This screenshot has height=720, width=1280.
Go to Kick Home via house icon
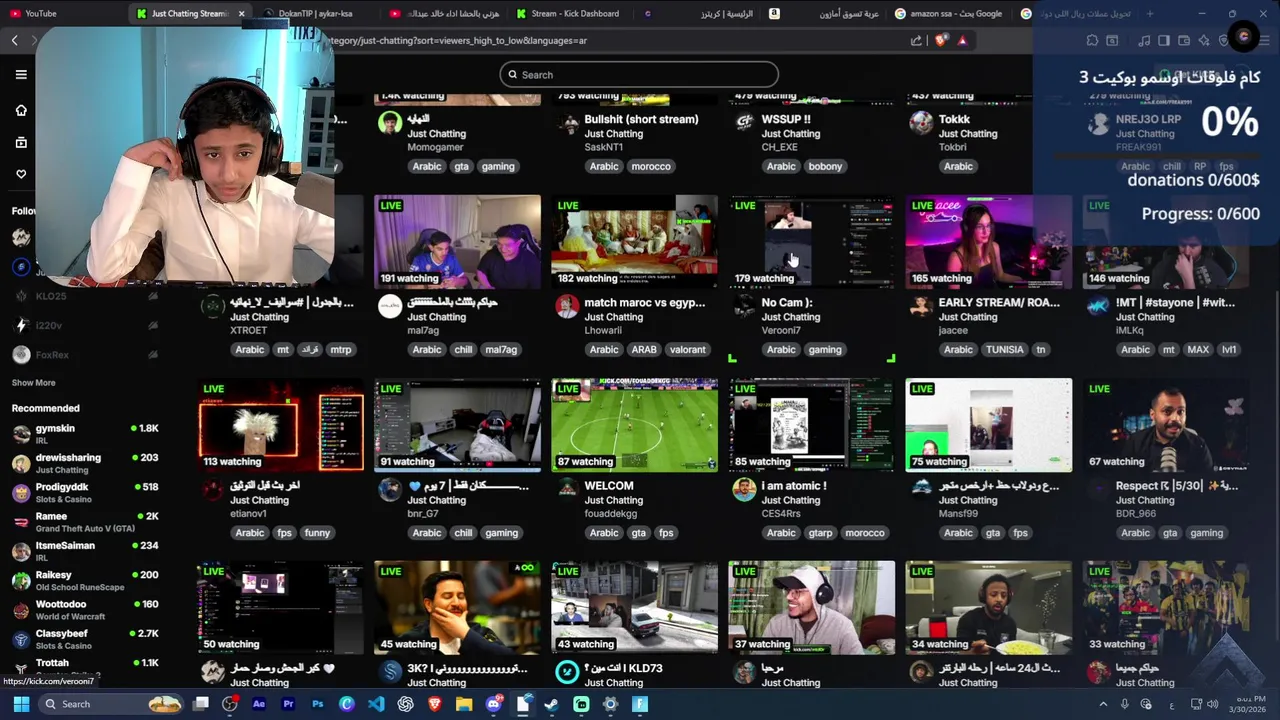click(x=21, y=110)
